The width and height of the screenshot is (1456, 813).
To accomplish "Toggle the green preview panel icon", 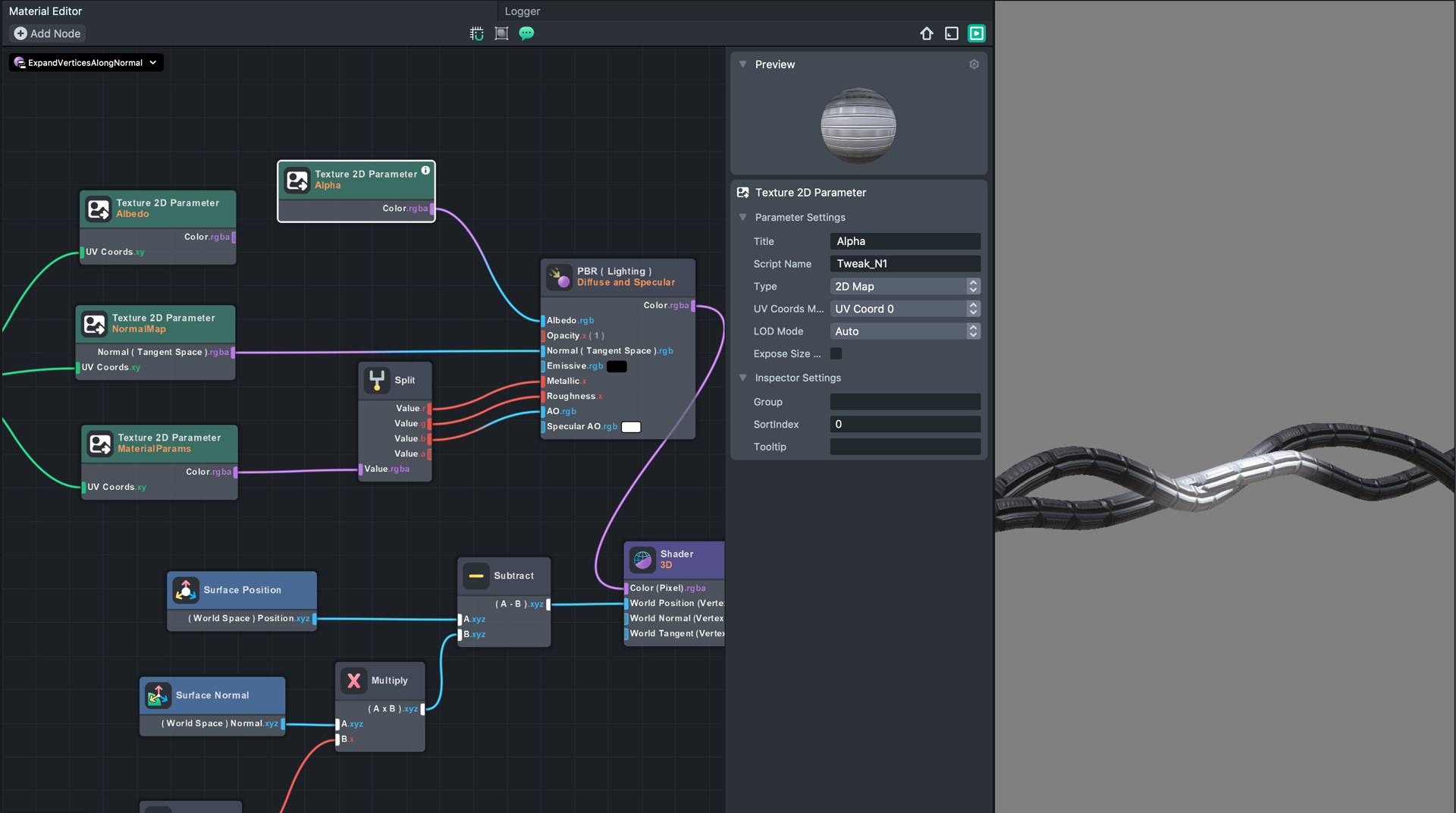I will 977,33.
